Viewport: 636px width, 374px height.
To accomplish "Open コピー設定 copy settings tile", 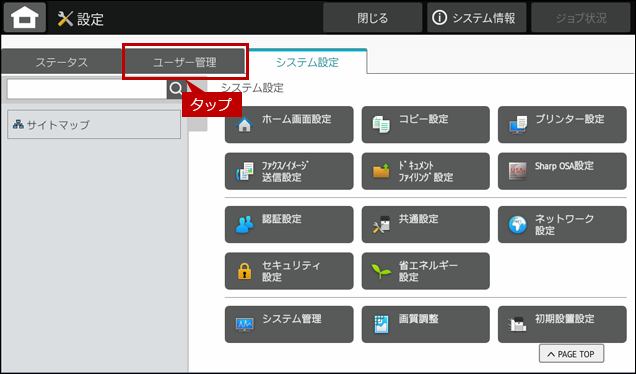I will point(425,125).
